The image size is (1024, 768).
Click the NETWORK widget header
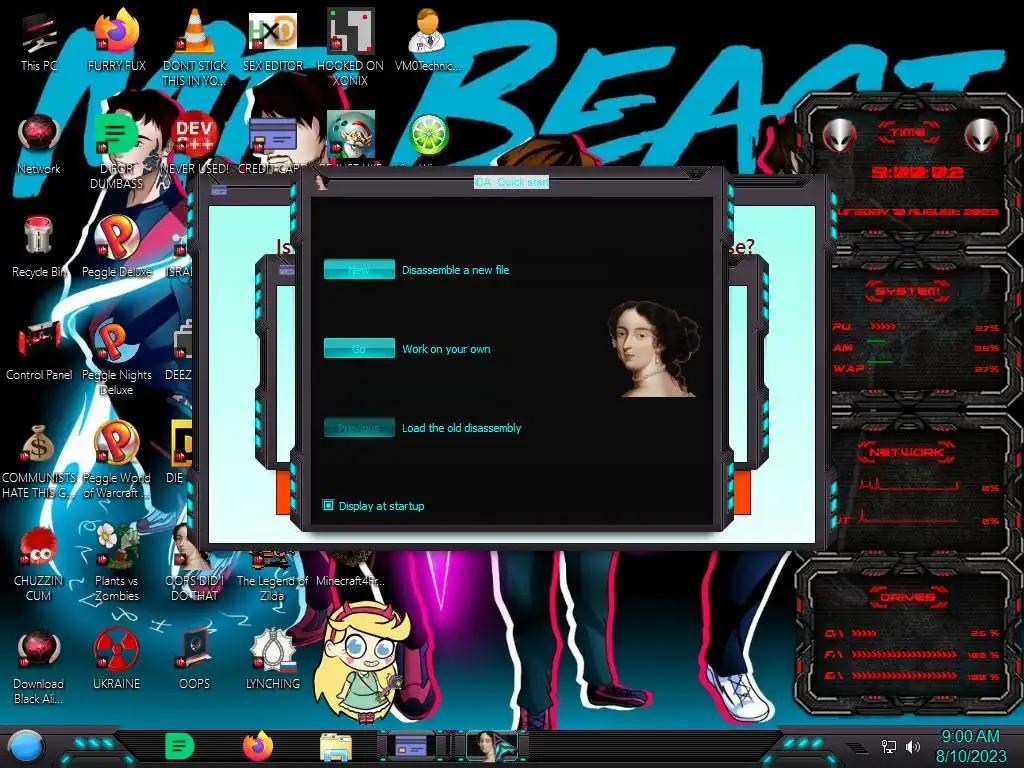click(x=906, y=452)
